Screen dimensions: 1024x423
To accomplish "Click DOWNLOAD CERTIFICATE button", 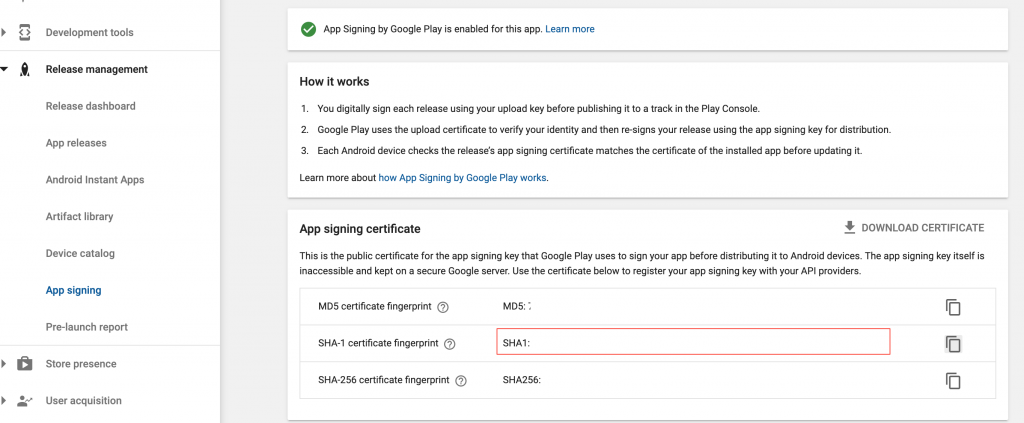I will point(914,228).
